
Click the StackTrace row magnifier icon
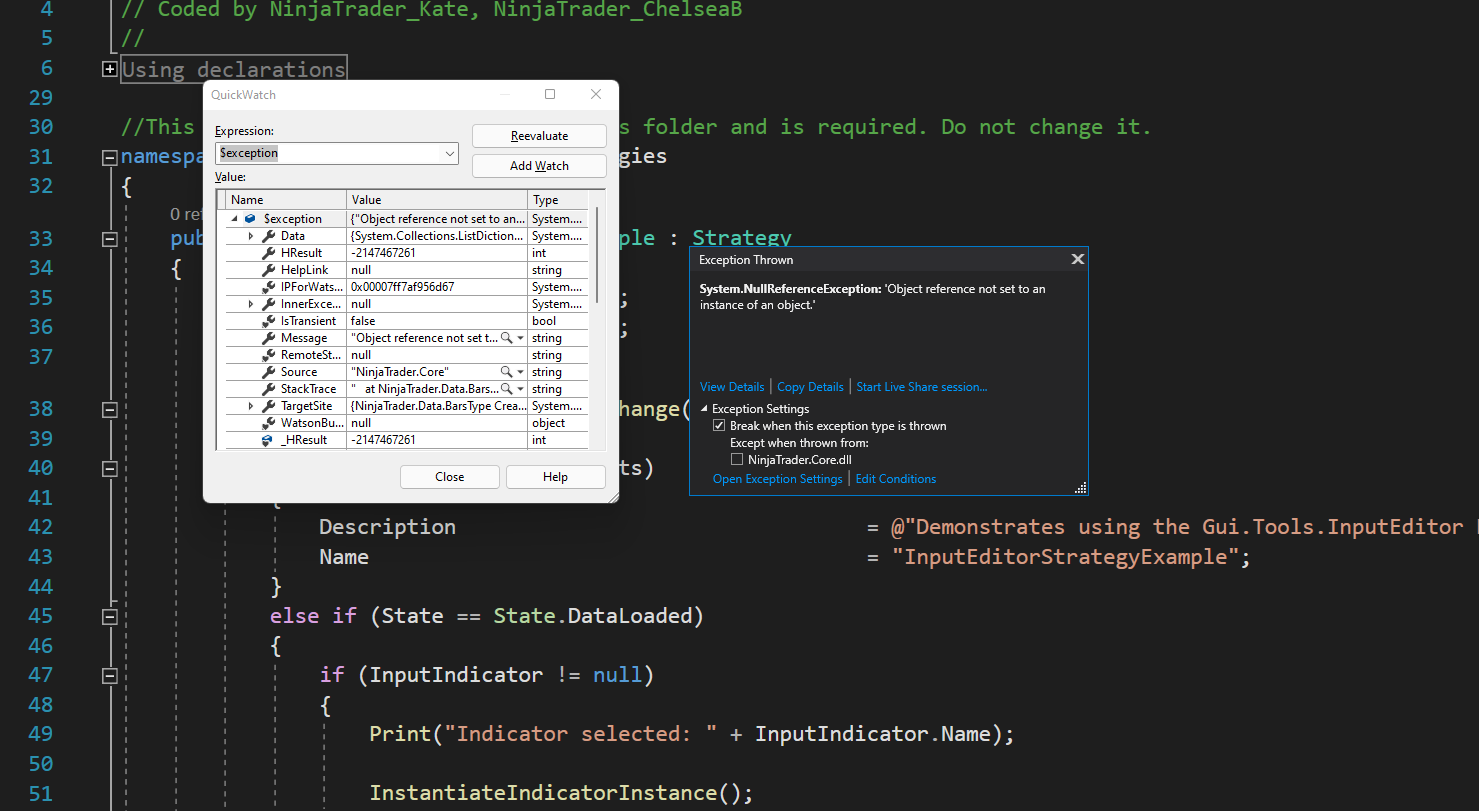508,389
